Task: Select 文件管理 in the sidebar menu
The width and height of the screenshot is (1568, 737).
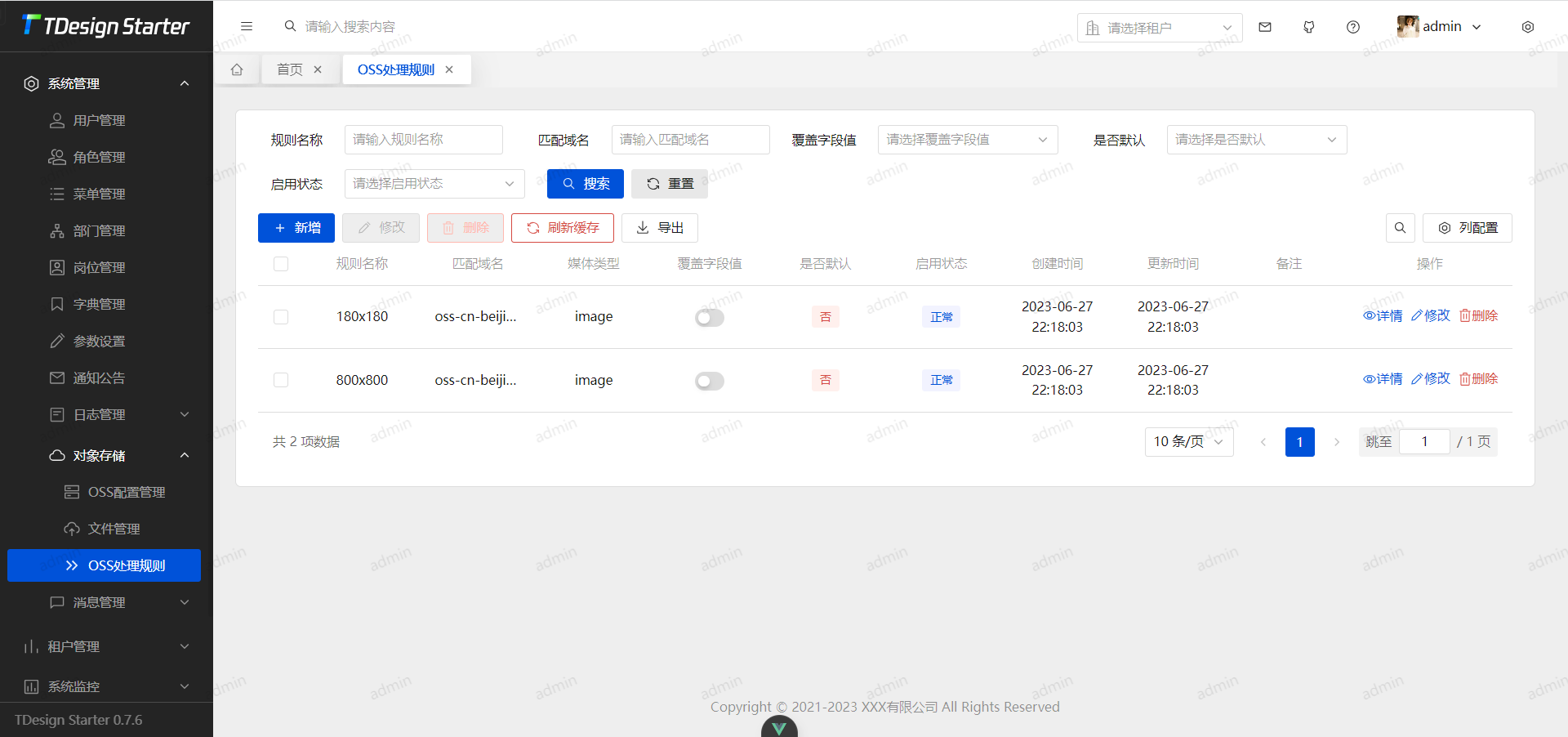Action: click(114, 528)
